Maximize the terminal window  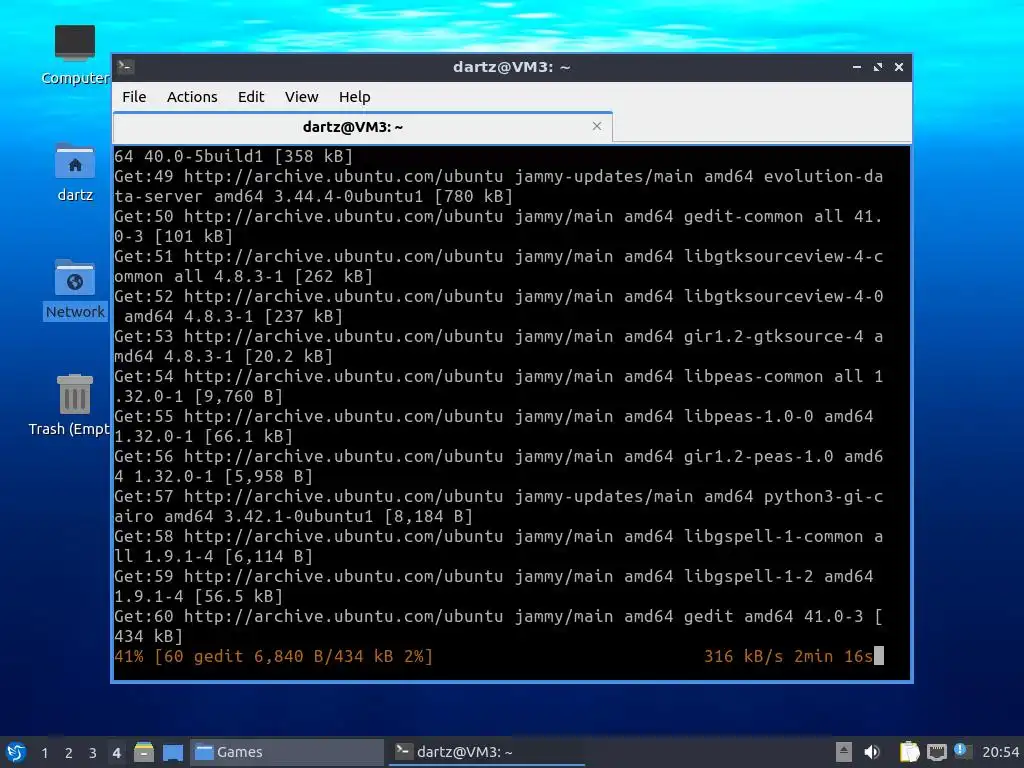pos(878,67)
